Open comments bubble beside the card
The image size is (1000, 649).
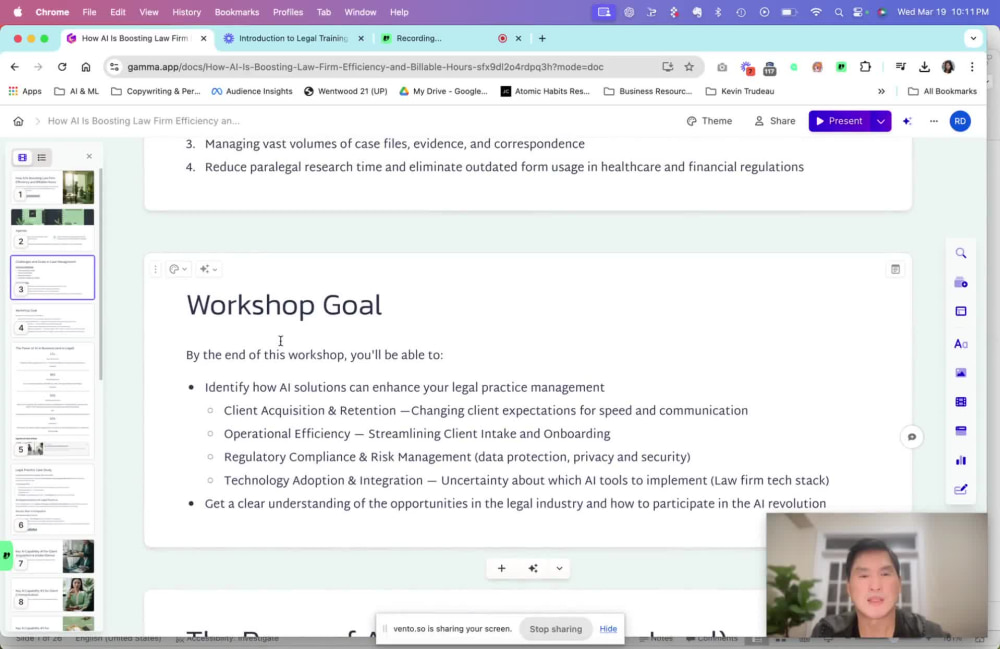(x=911, y=437)
